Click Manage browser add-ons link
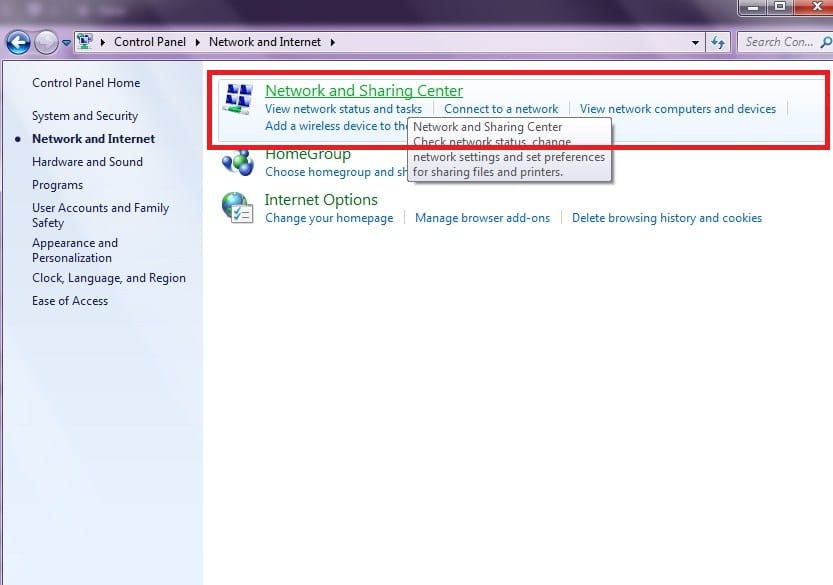833x585 pixels. (482, 218)
